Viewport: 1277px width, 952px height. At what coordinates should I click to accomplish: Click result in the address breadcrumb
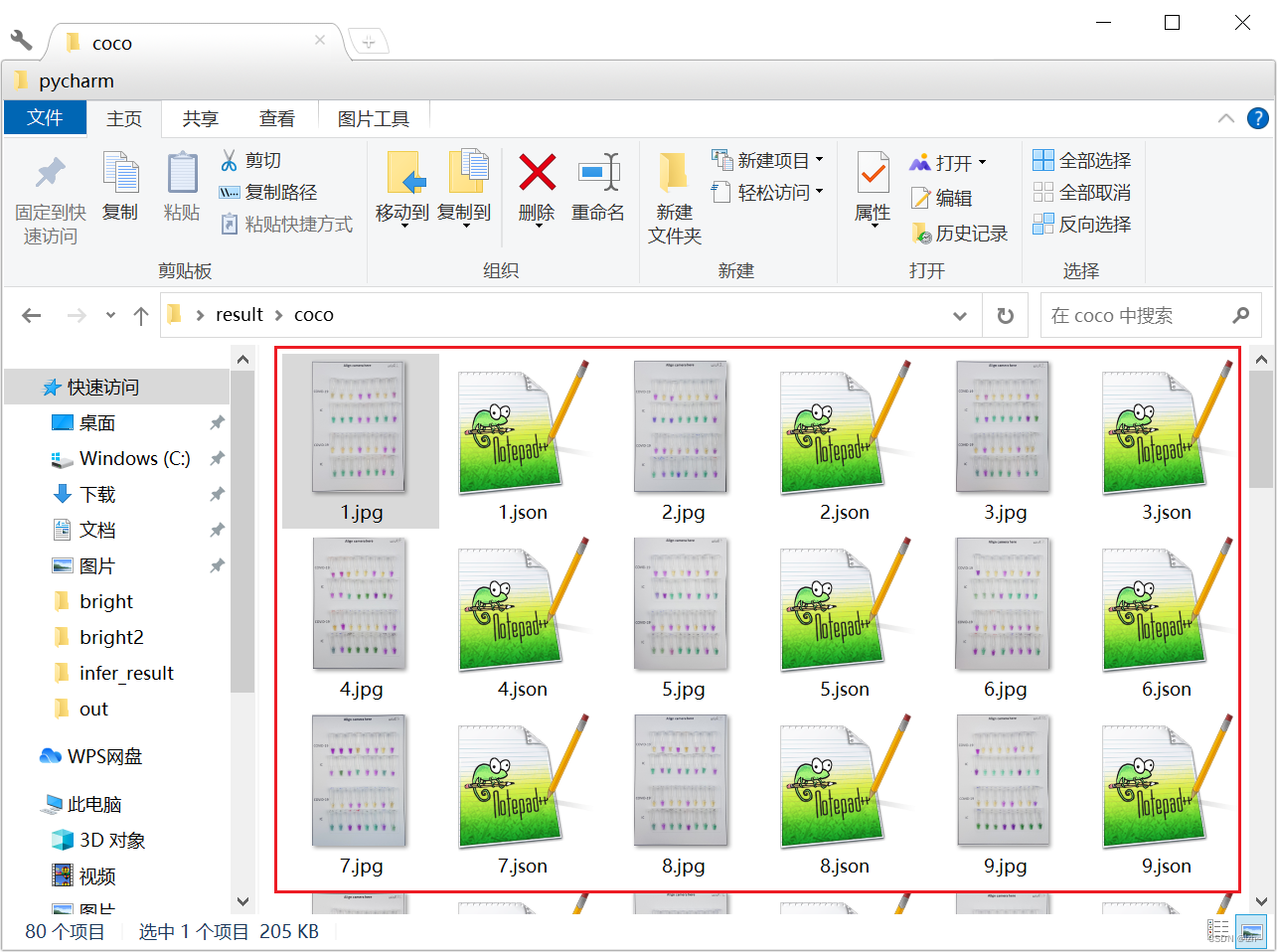pyautogui.click(x=239, y=315)
